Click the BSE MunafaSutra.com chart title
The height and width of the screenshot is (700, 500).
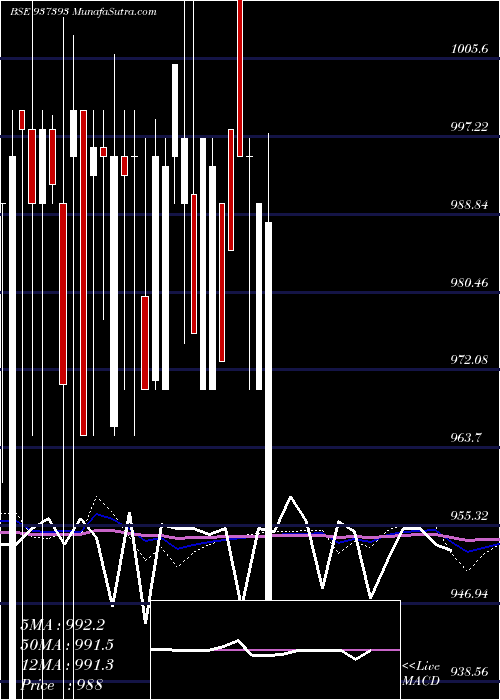83,12
